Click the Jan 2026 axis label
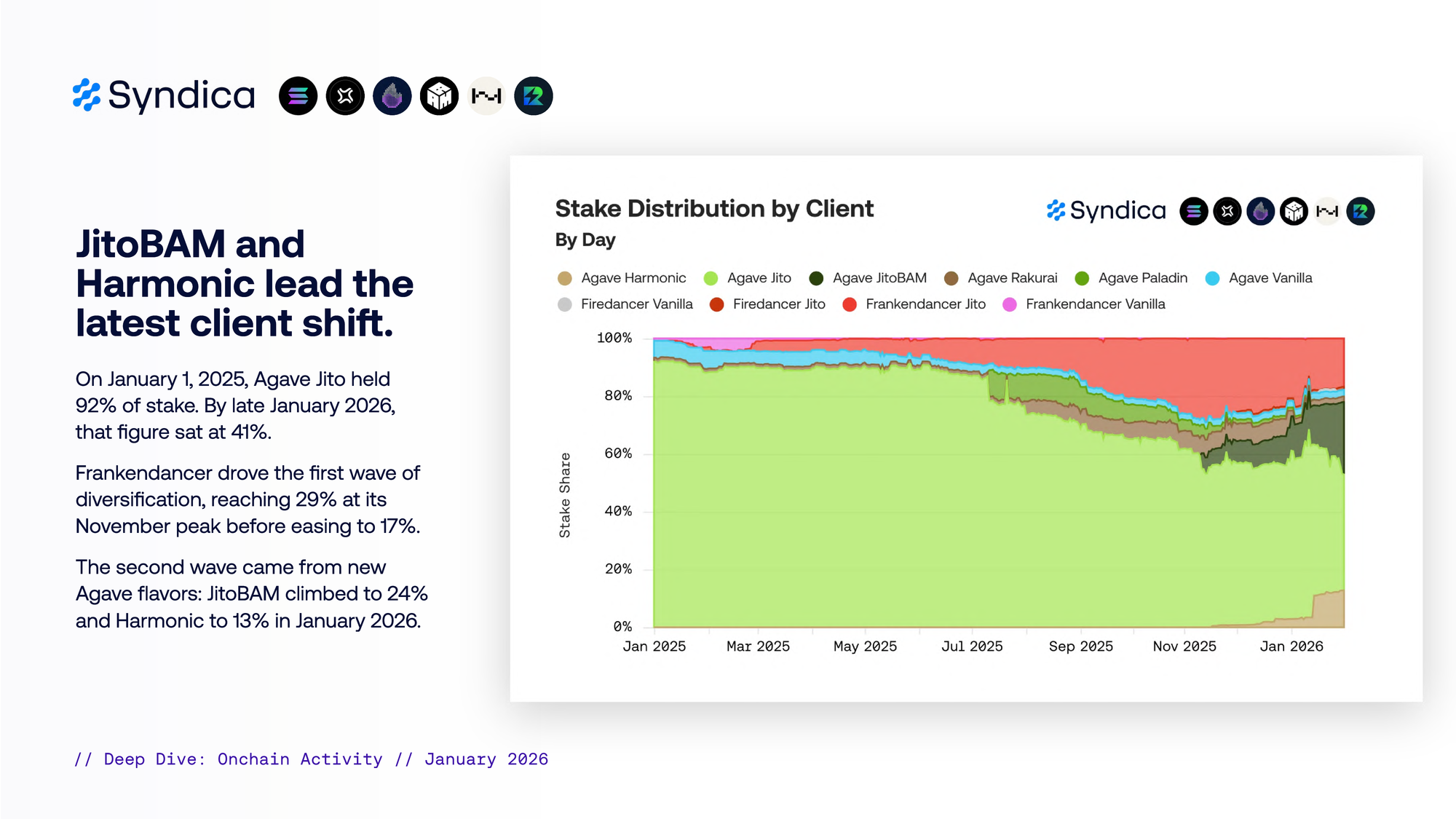The height and width of the screenshot is (819, 1456). pos(1291,646)
